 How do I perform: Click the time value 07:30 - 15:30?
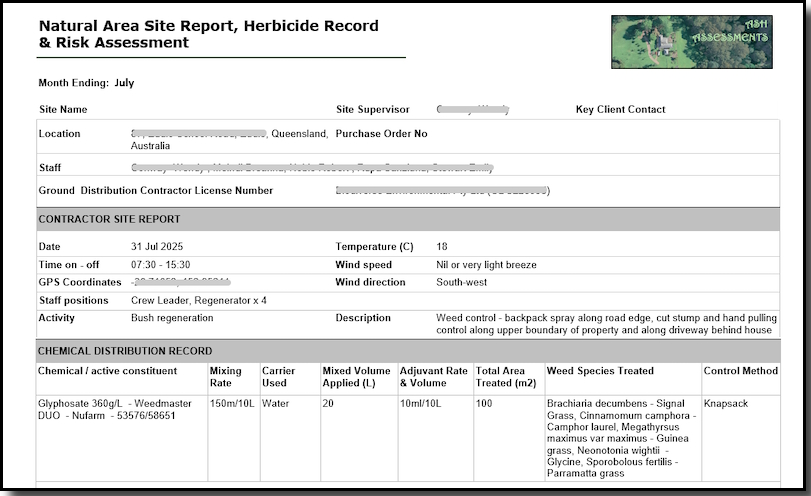[161, 264]
